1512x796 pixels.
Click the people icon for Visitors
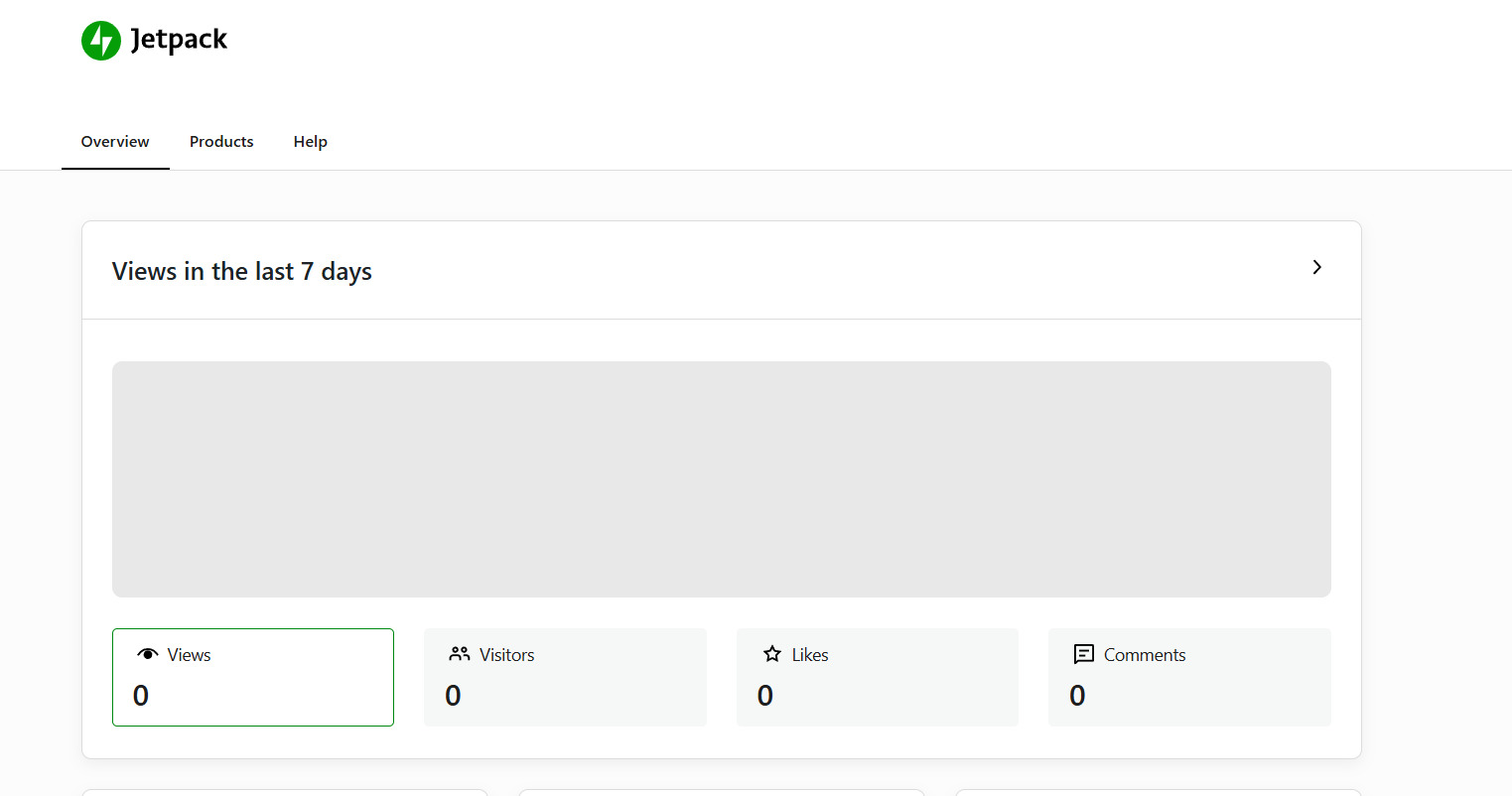tap(460, 654)
